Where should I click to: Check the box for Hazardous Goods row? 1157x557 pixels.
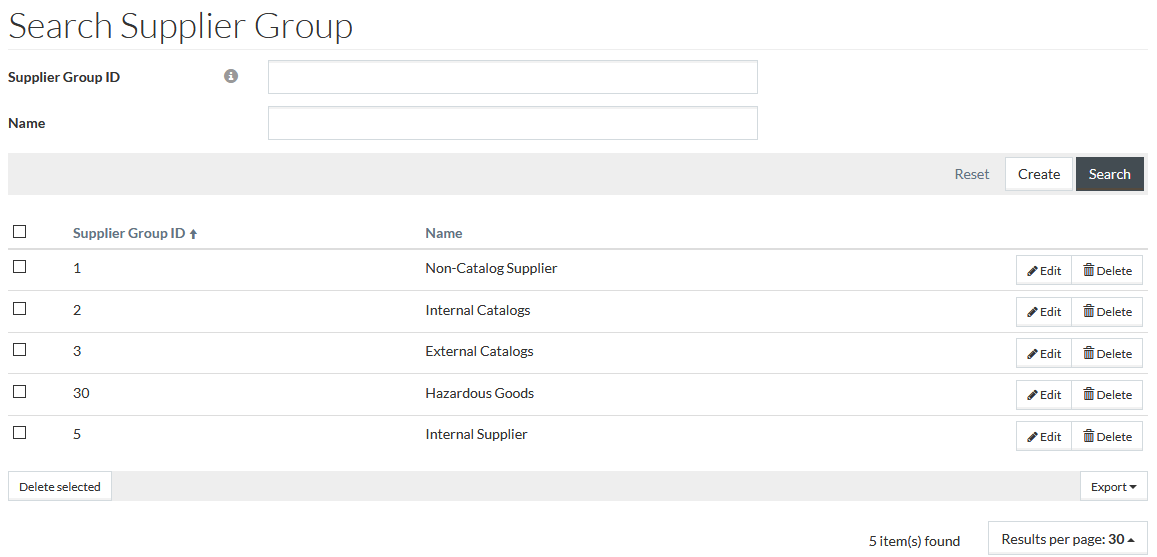pyautogui.click(x=20, y=392)
